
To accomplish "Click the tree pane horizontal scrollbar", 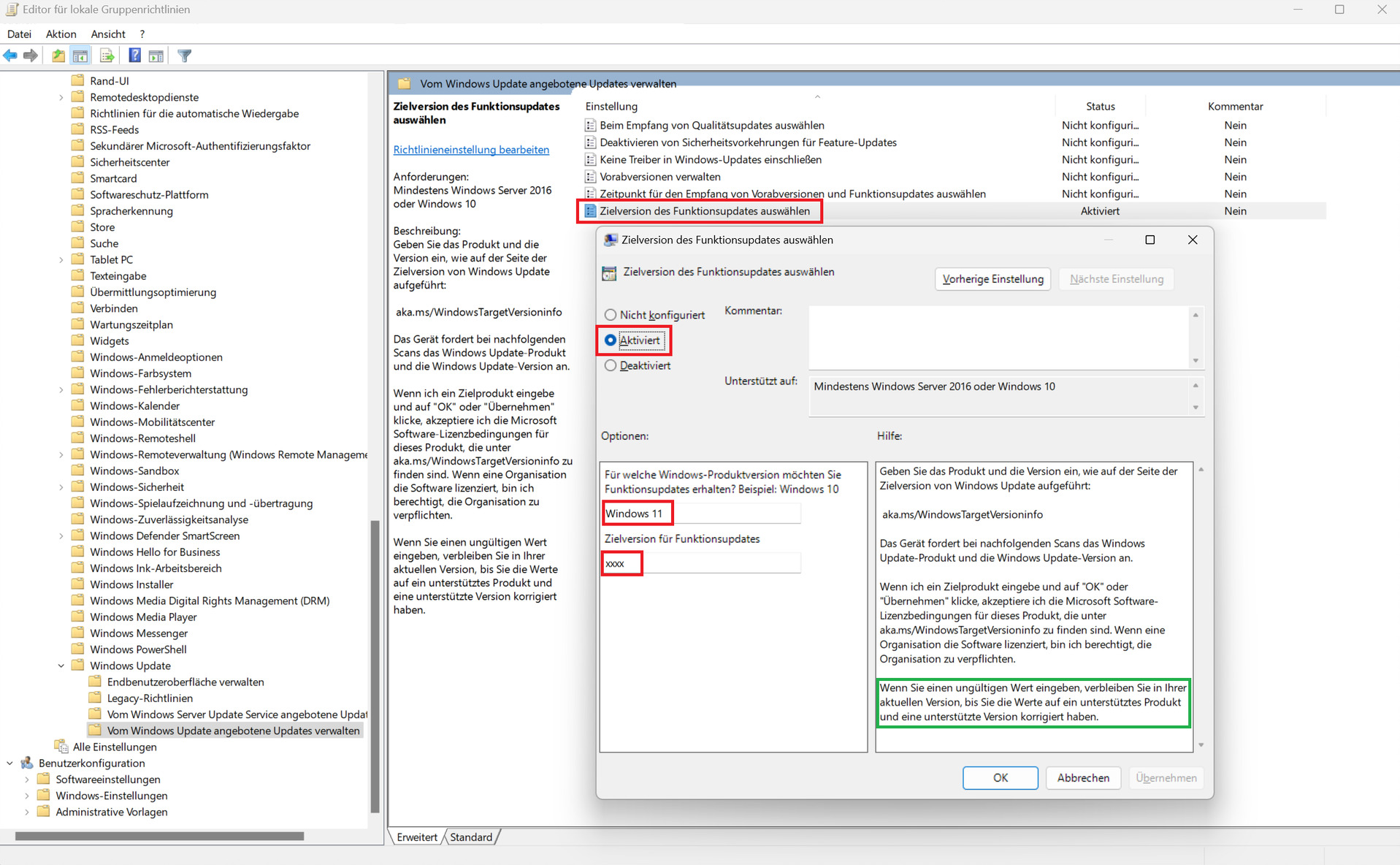I will pyautogui.click(x=159, y=836).
